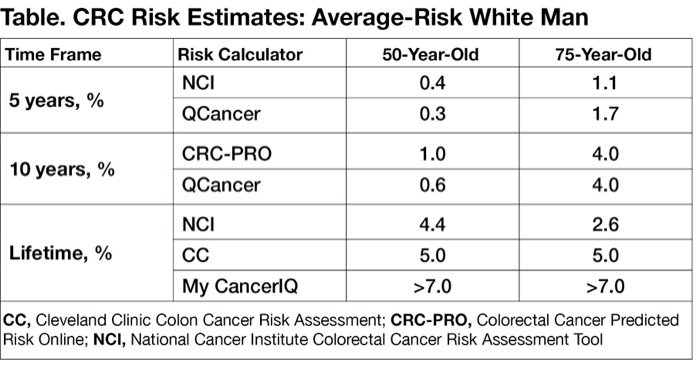Click the >7.0 value under 50-Year-Old
This screenshot has width=700, height=377.
(432, 286)
